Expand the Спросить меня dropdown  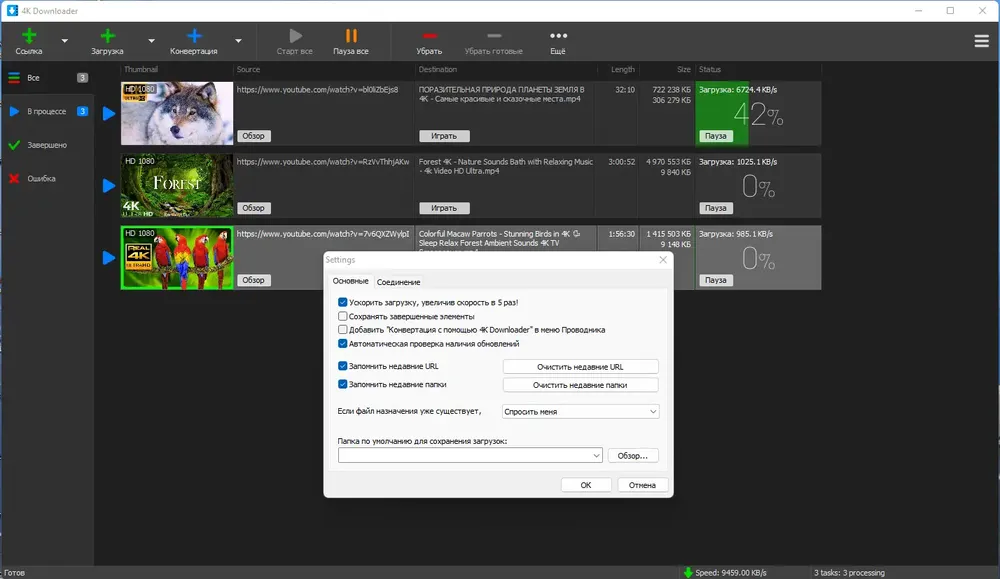pyautogui.click(x=580, y=412)
